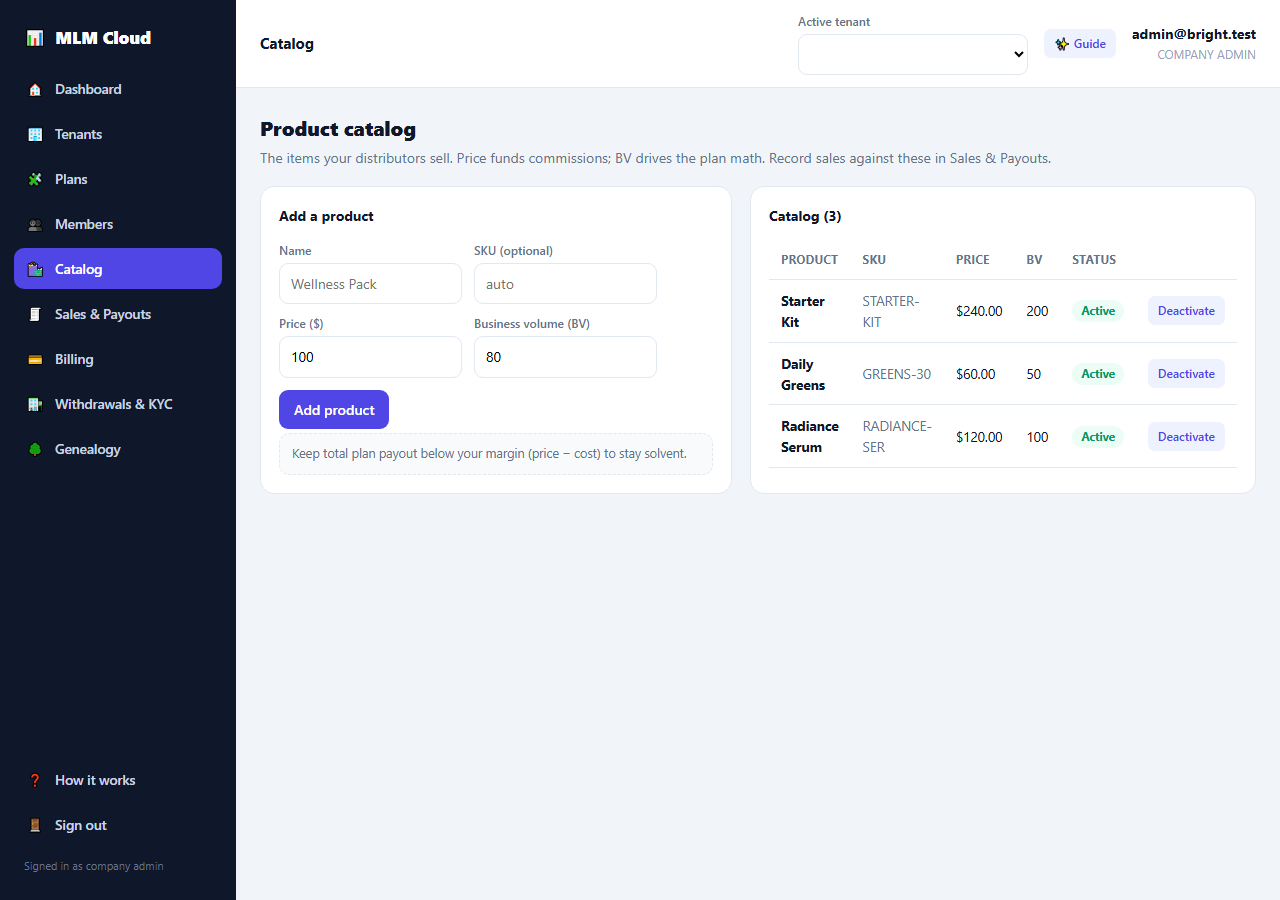Click the Daily Greens product name
This screenshot has width=1280, height=900.
point(803,375)
